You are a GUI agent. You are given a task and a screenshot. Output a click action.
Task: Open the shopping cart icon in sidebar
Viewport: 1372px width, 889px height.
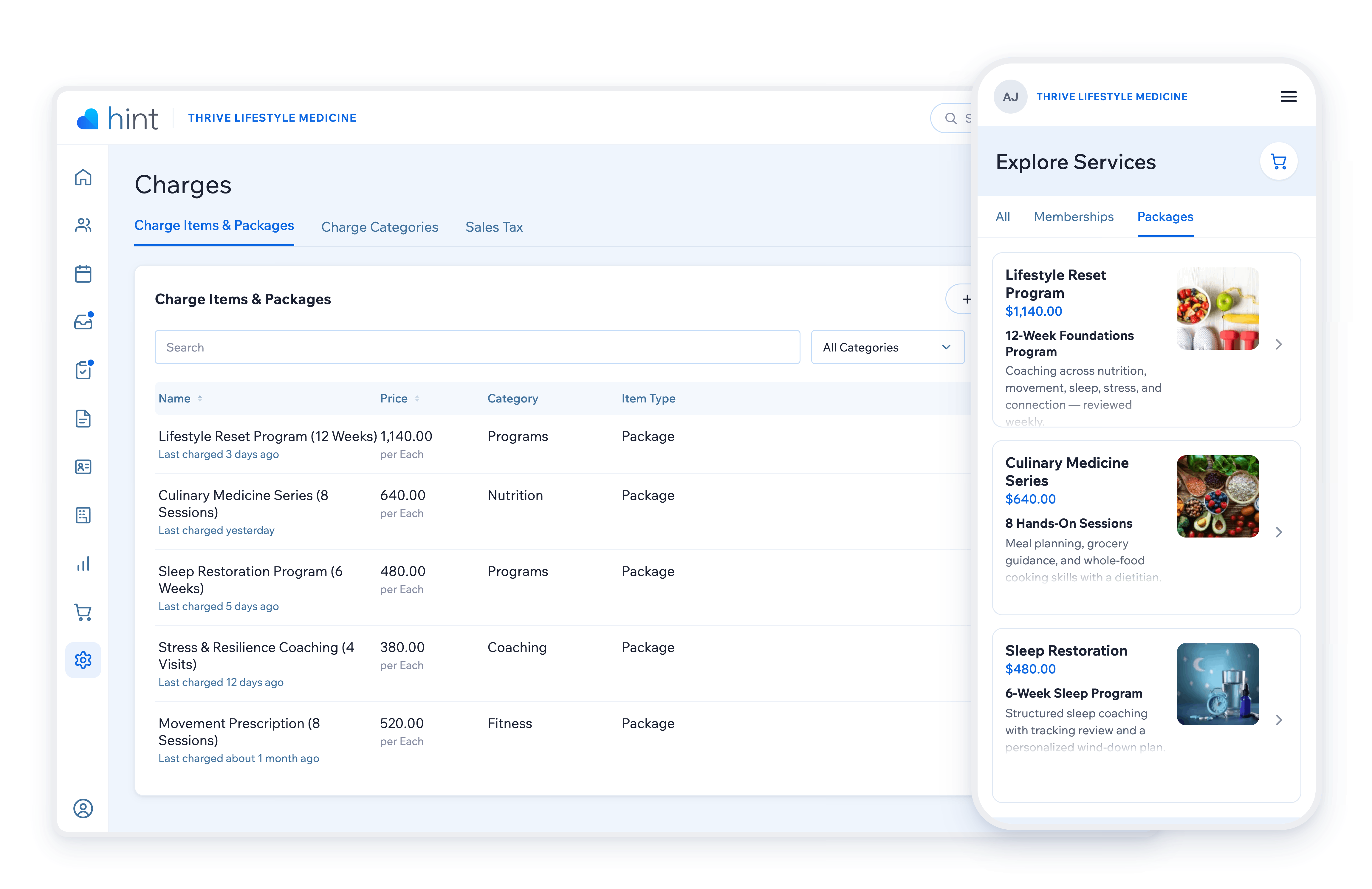coord(83,612)
